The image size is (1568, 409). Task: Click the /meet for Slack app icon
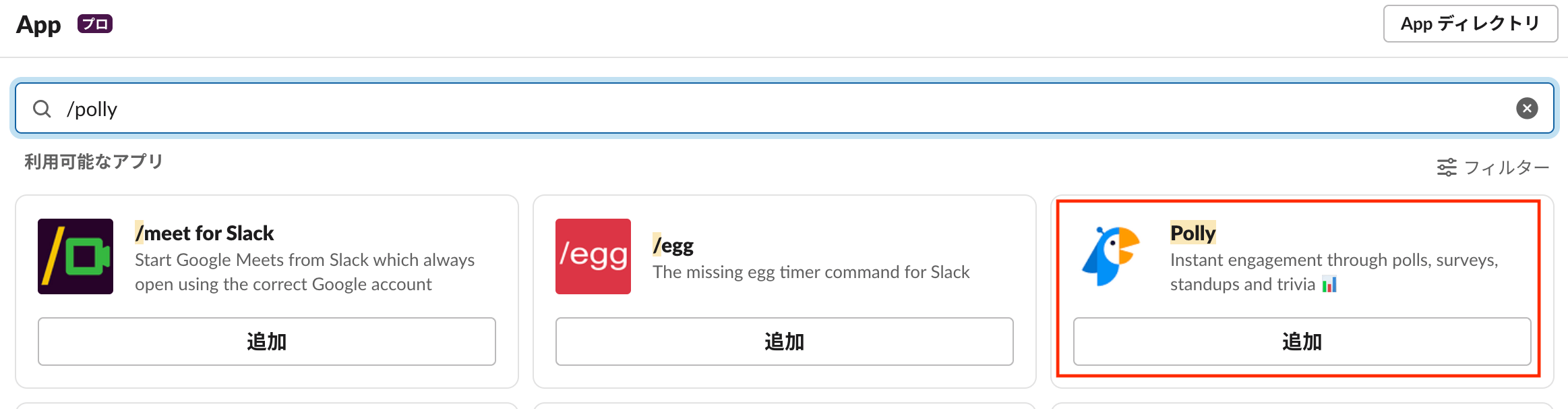tap(76, 256)
